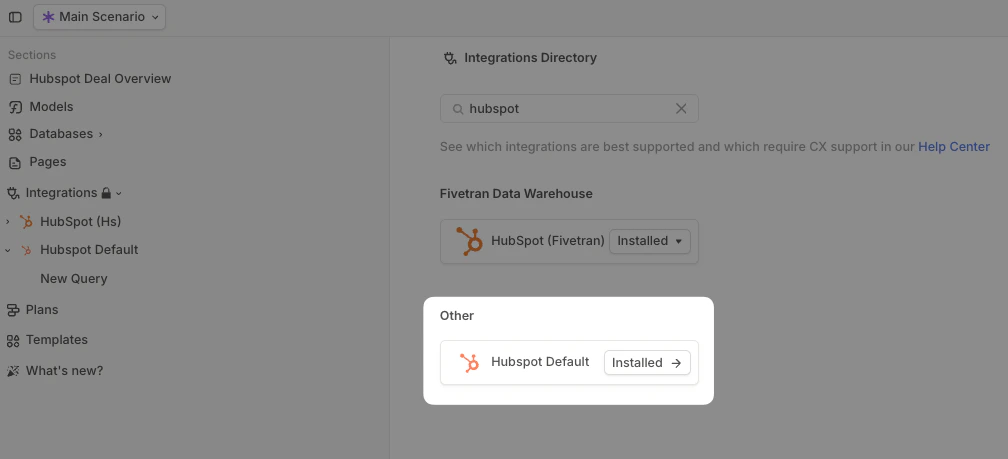The image size is (1008, 459).
Task: Click Hubspot Default logo icon in sidebar
Action: pos(26,250)
